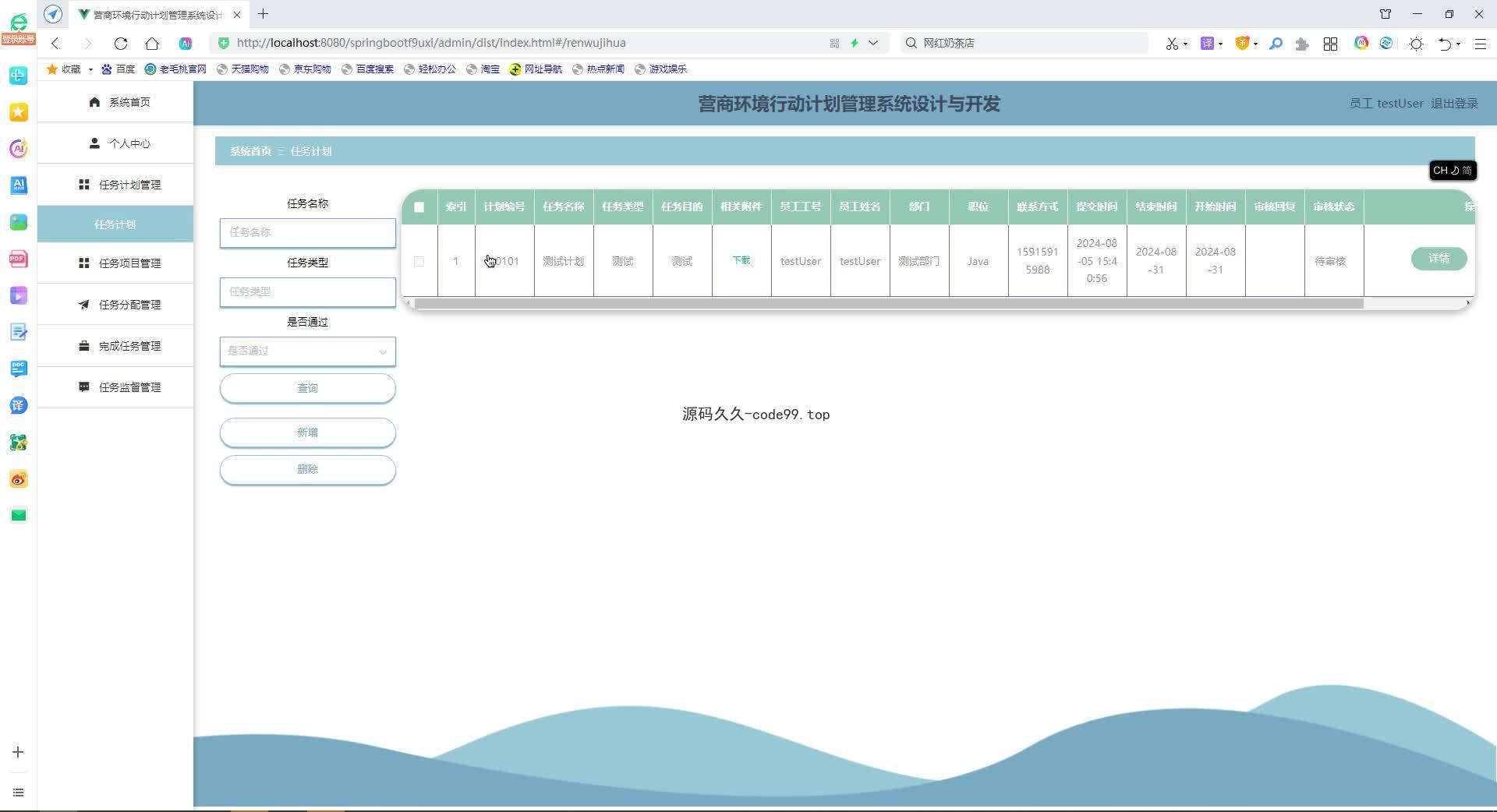This screenshot has width=1497, height=812.
Task: Expand 任务计划管理 menu section
Action: click(x=115, y=185)
